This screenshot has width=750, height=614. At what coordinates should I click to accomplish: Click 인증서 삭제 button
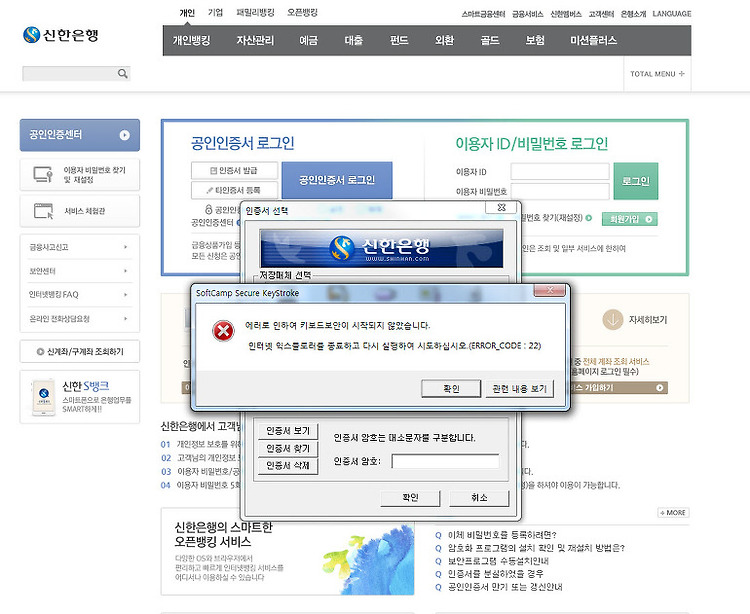288,466
